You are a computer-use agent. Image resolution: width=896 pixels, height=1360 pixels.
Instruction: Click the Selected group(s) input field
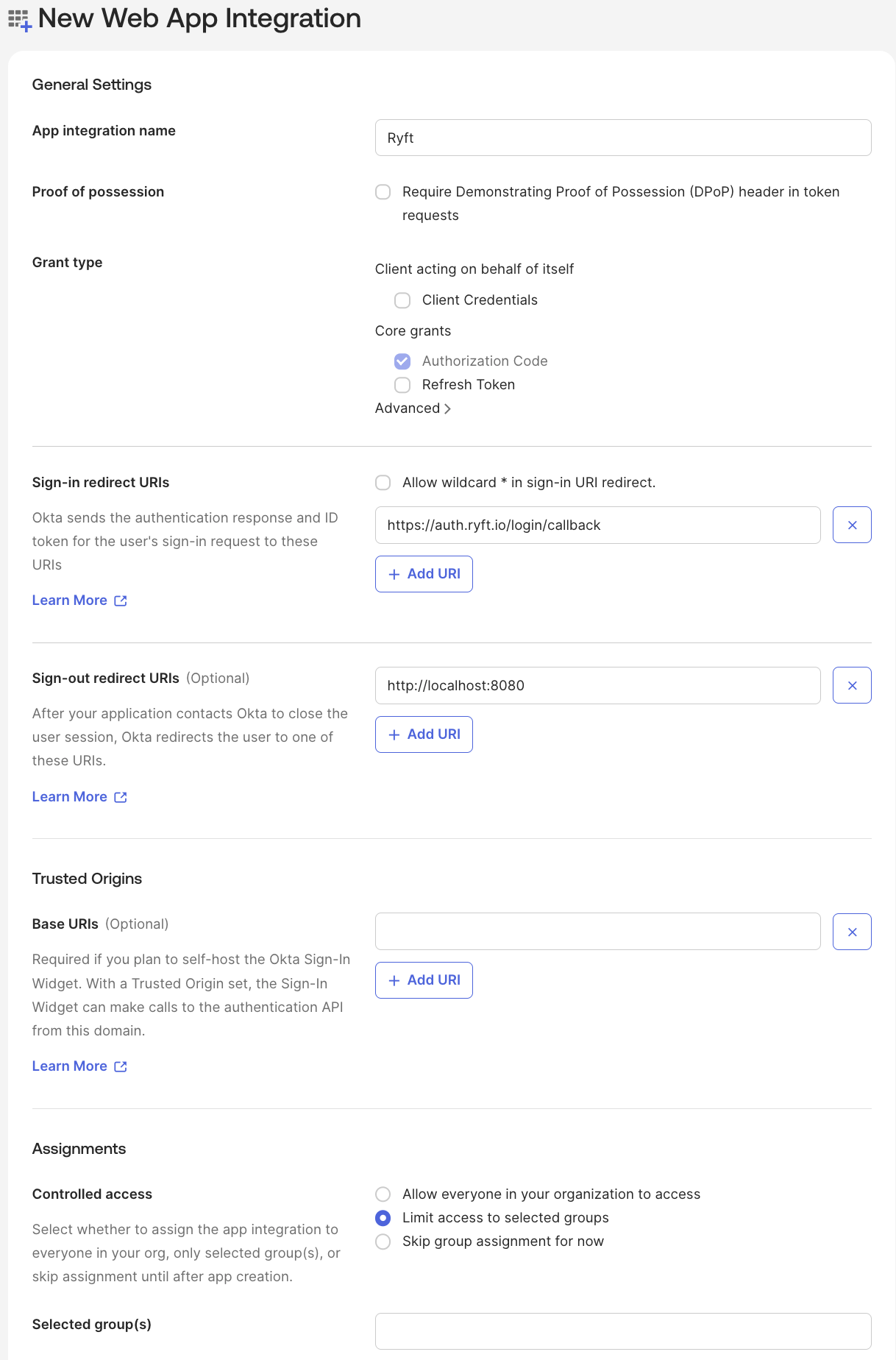[623, 1331]
